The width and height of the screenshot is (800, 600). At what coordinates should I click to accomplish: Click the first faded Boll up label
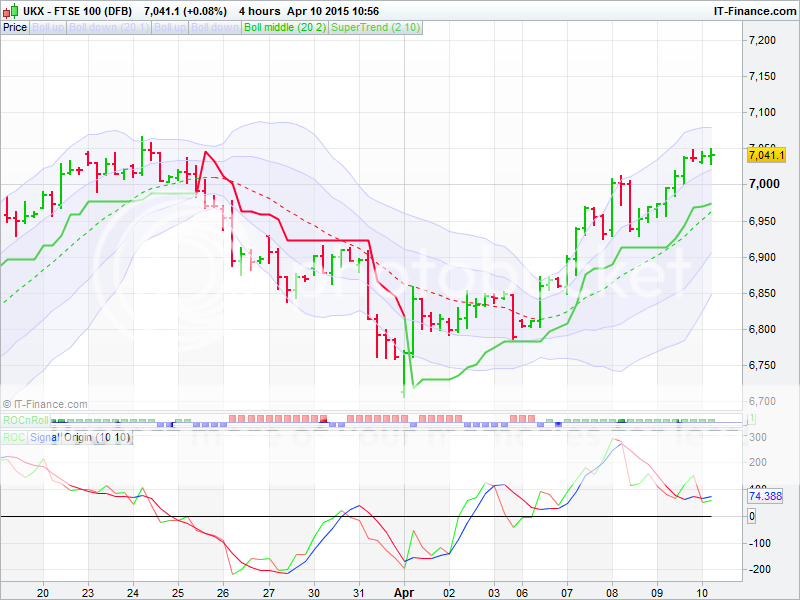[48, 27]
